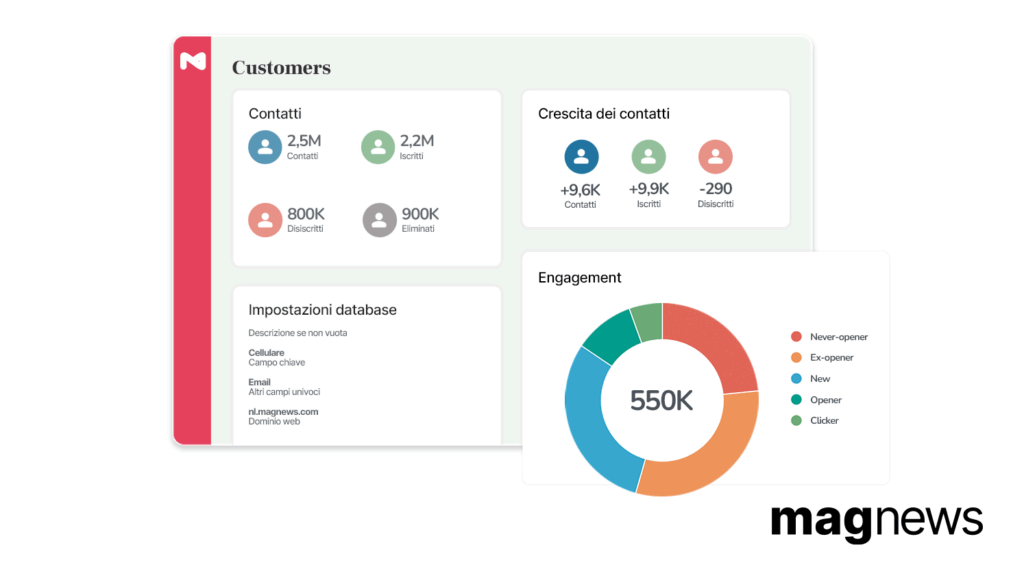Toggle the Opener legend entry
The width and height of the screenshot is (1024, 576).
click(x=816, y=400)
